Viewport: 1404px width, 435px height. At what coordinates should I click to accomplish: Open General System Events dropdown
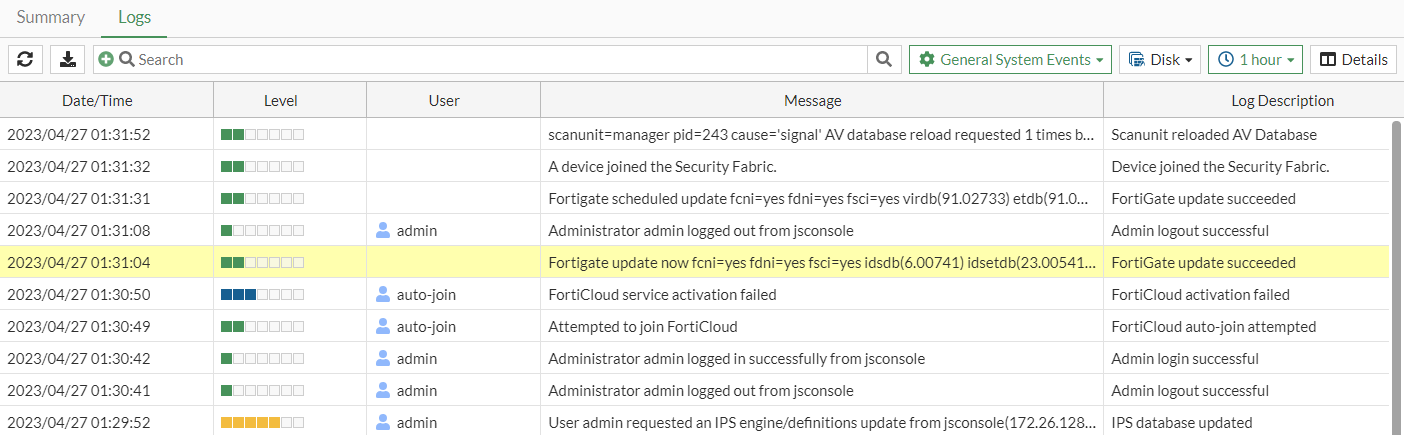[1011, 60]
